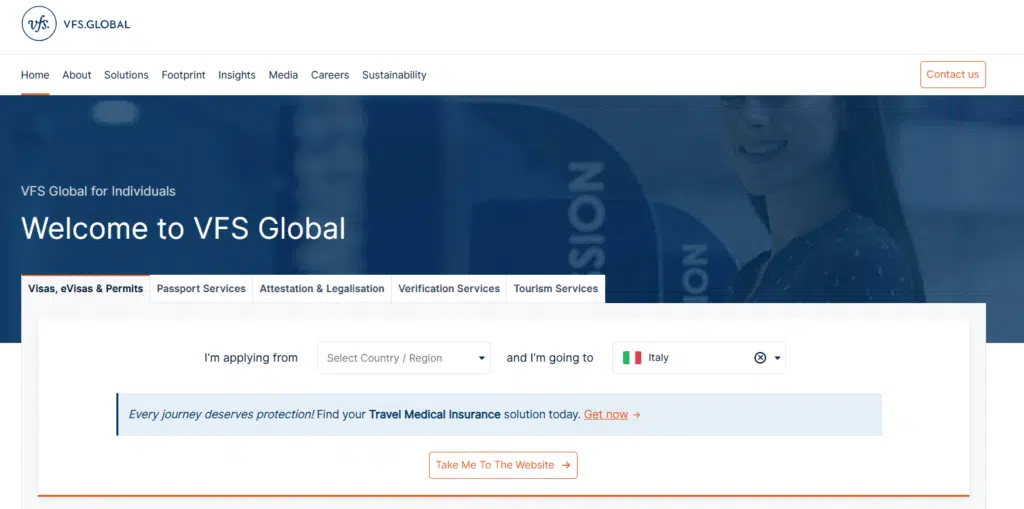This screenshot has width=1024, height=509.
Task: Open the Media menu item
Action: (x=283, y=75)
